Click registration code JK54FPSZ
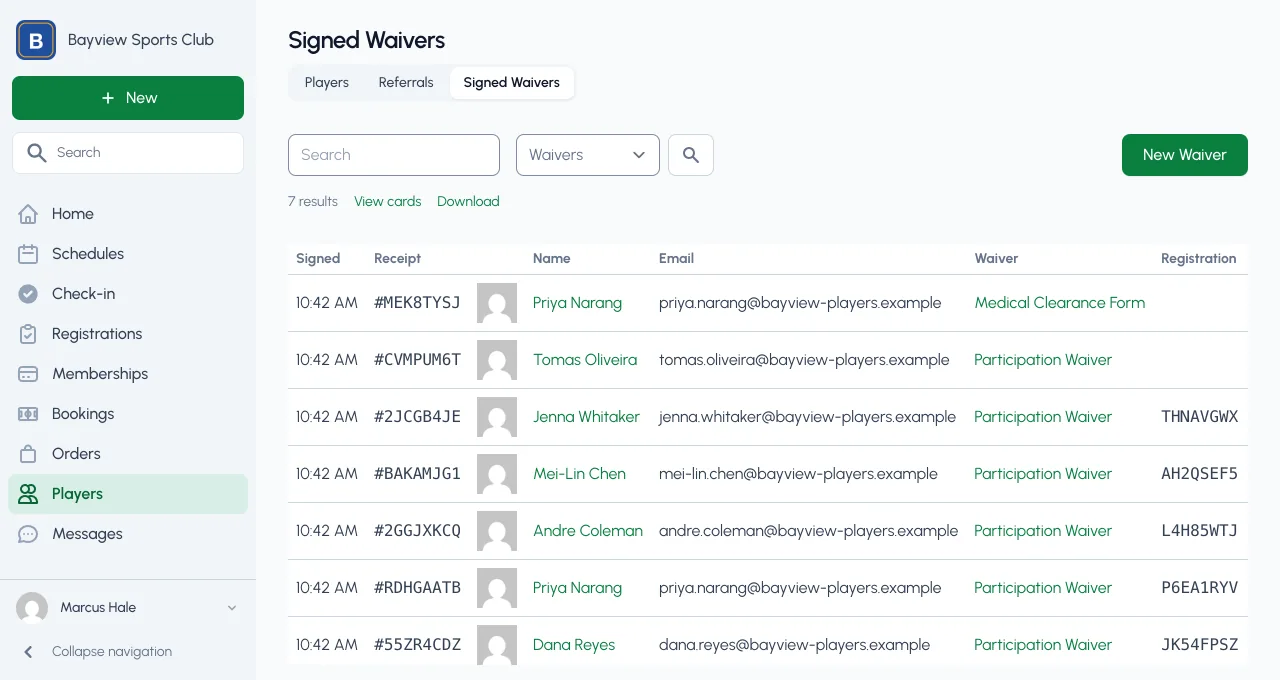Viewport: 1280px width, 680px height. [x=1200, y=645]
